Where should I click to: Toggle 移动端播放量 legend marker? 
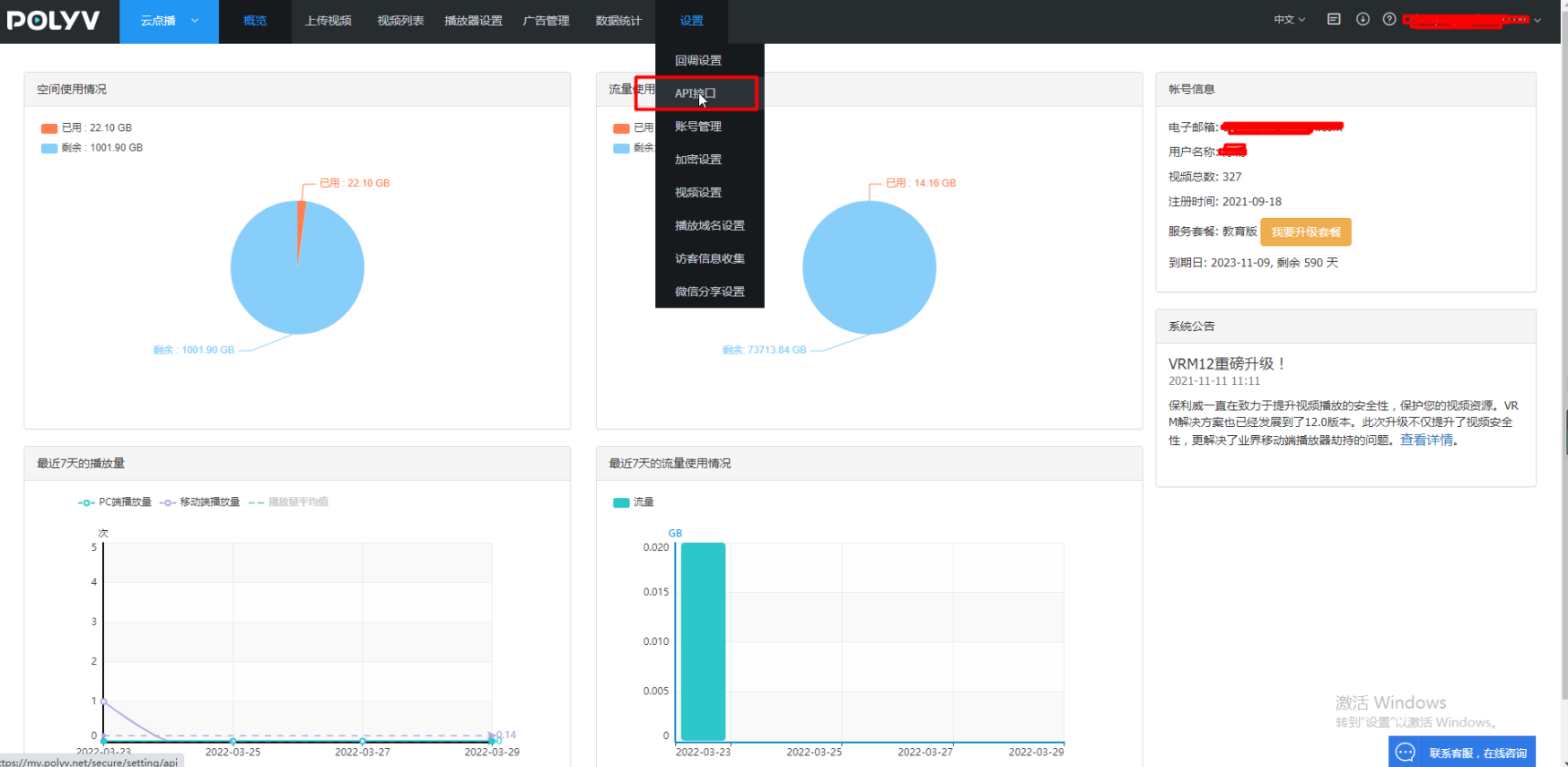[168, 502]
